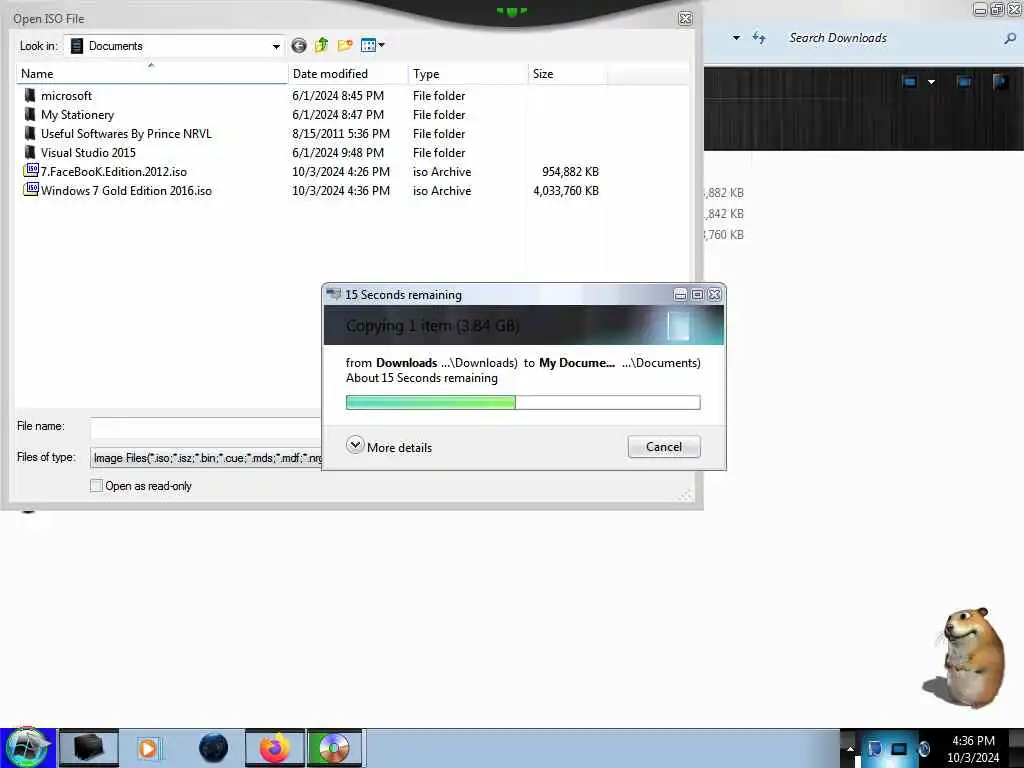
Task: Launch the media player taskbar icon
Action: point(148,748)
